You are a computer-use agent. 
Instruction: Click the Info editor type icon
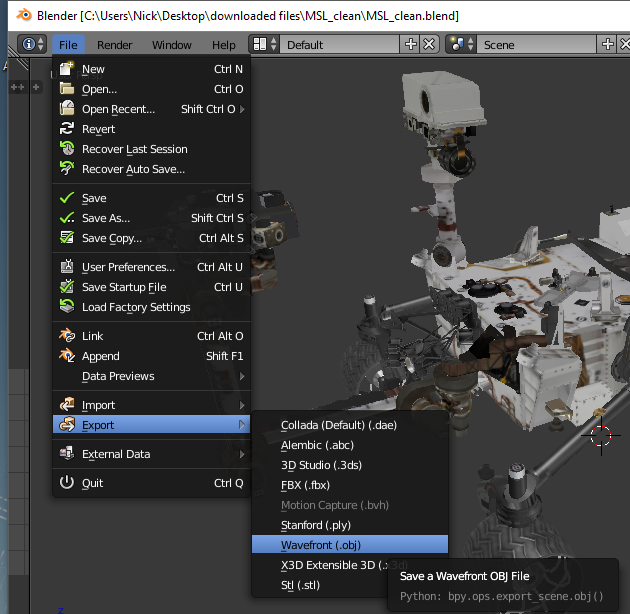click(29, 44)
